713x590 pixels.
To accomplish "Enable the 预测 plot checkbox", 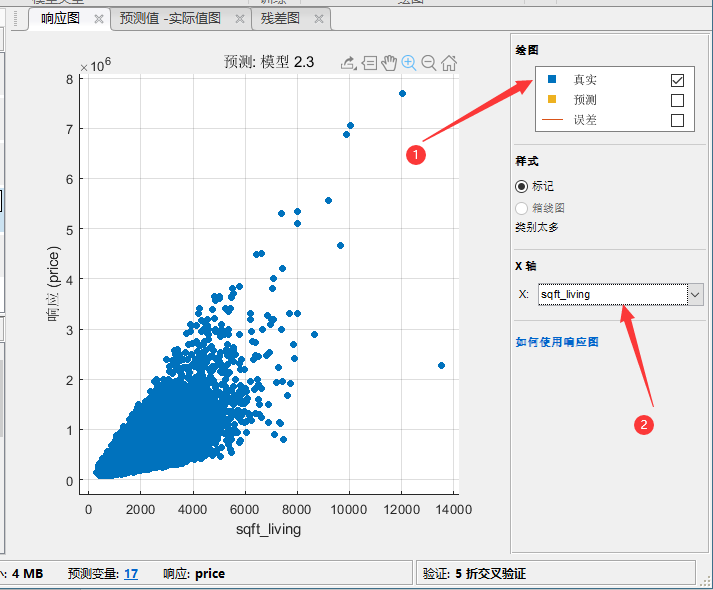I will (677, 100).
